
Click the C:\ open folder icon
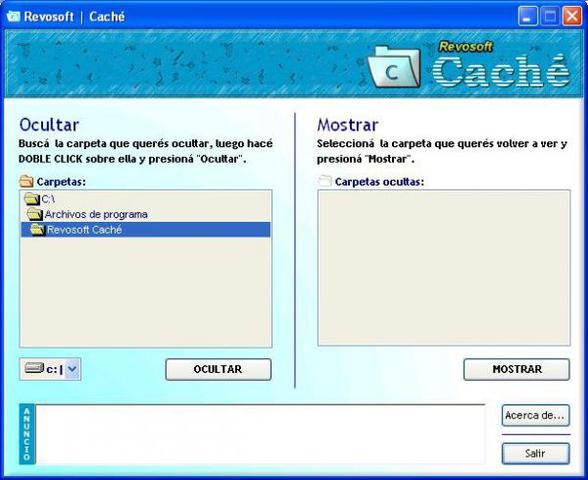(x=32, y=199)
